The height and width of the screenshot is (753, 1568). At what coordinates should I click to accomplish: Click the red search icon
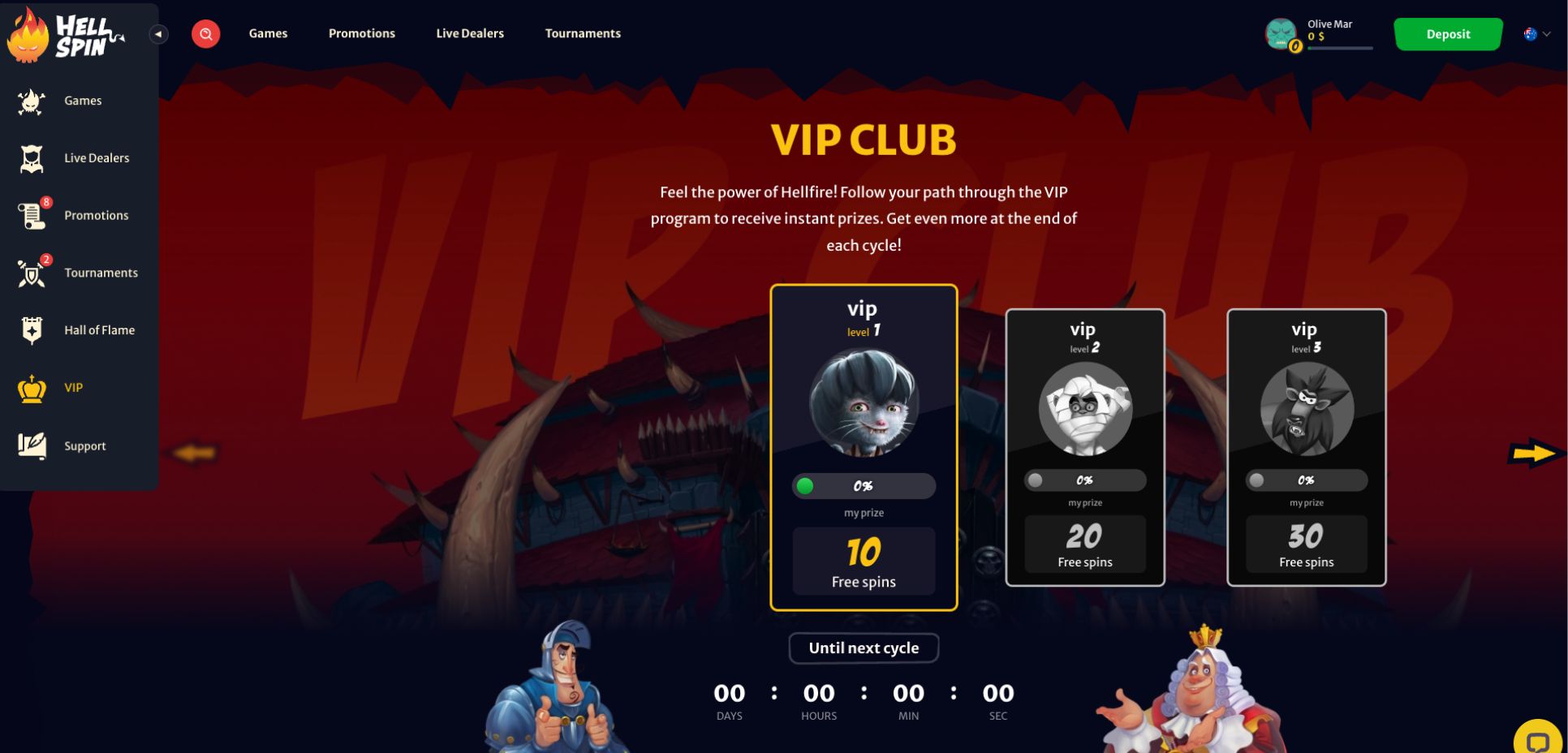coord(205,34)
